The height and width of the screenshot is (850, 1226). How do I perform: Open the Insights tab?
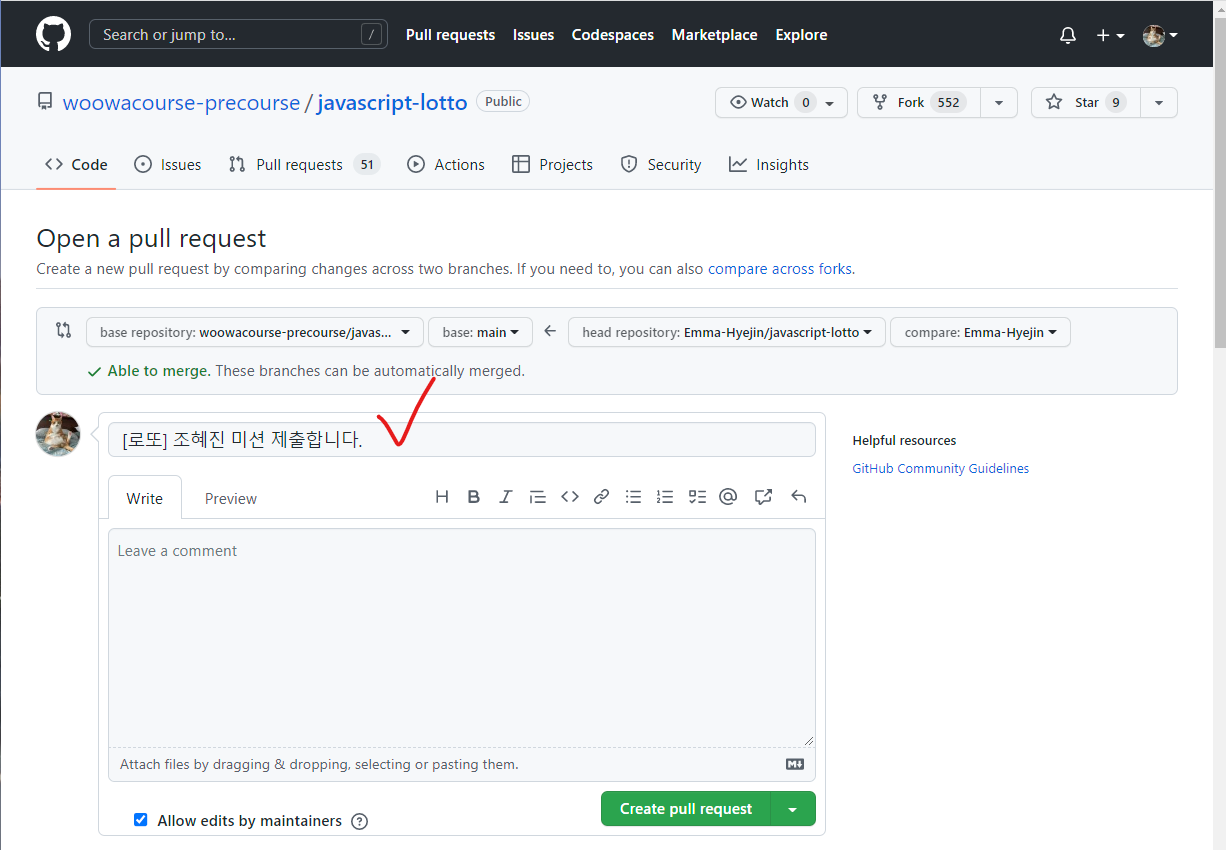click(x=769, y=165)
